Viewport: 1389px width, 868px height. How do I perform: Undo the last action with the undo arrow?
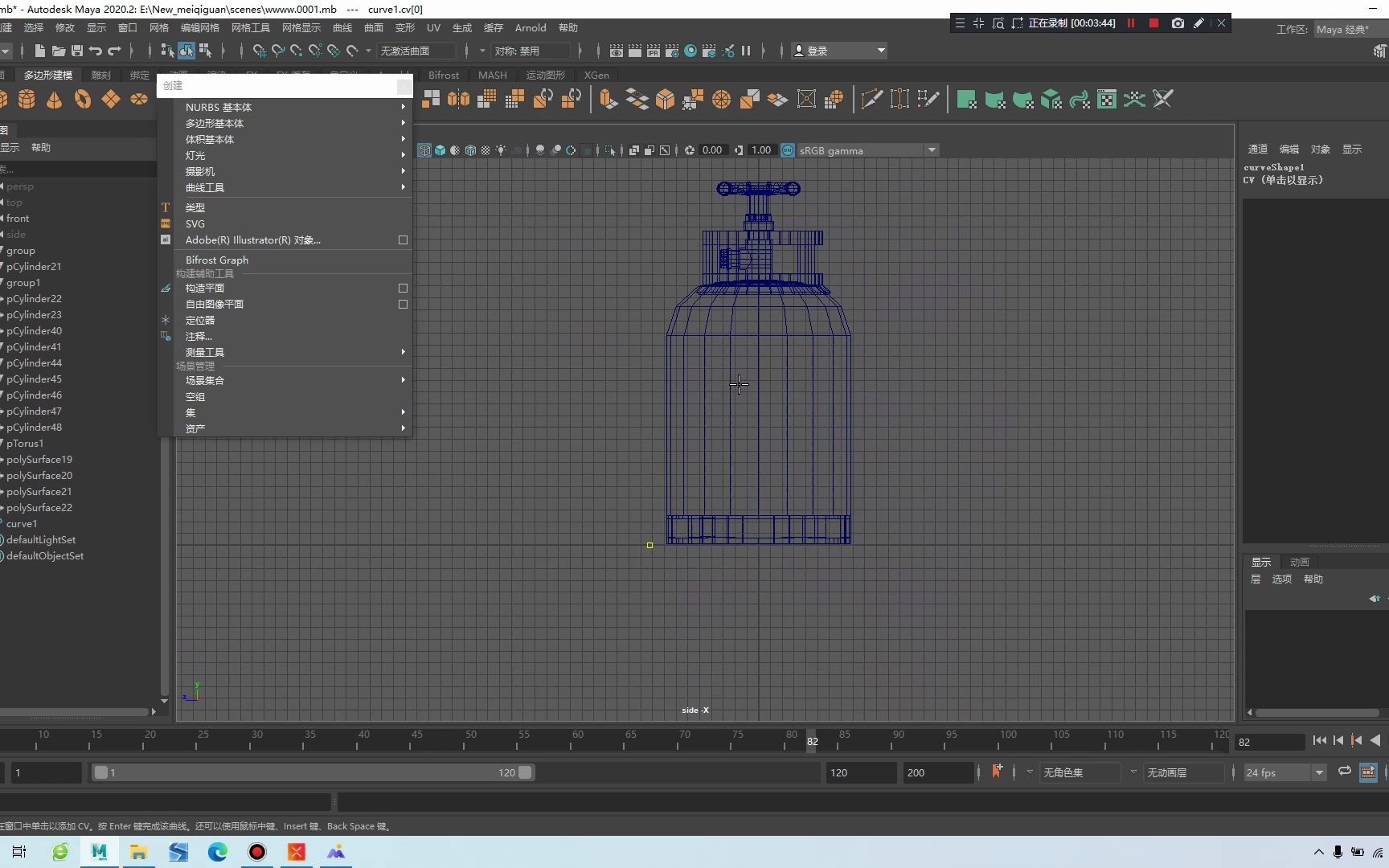[x=96, y=51]
